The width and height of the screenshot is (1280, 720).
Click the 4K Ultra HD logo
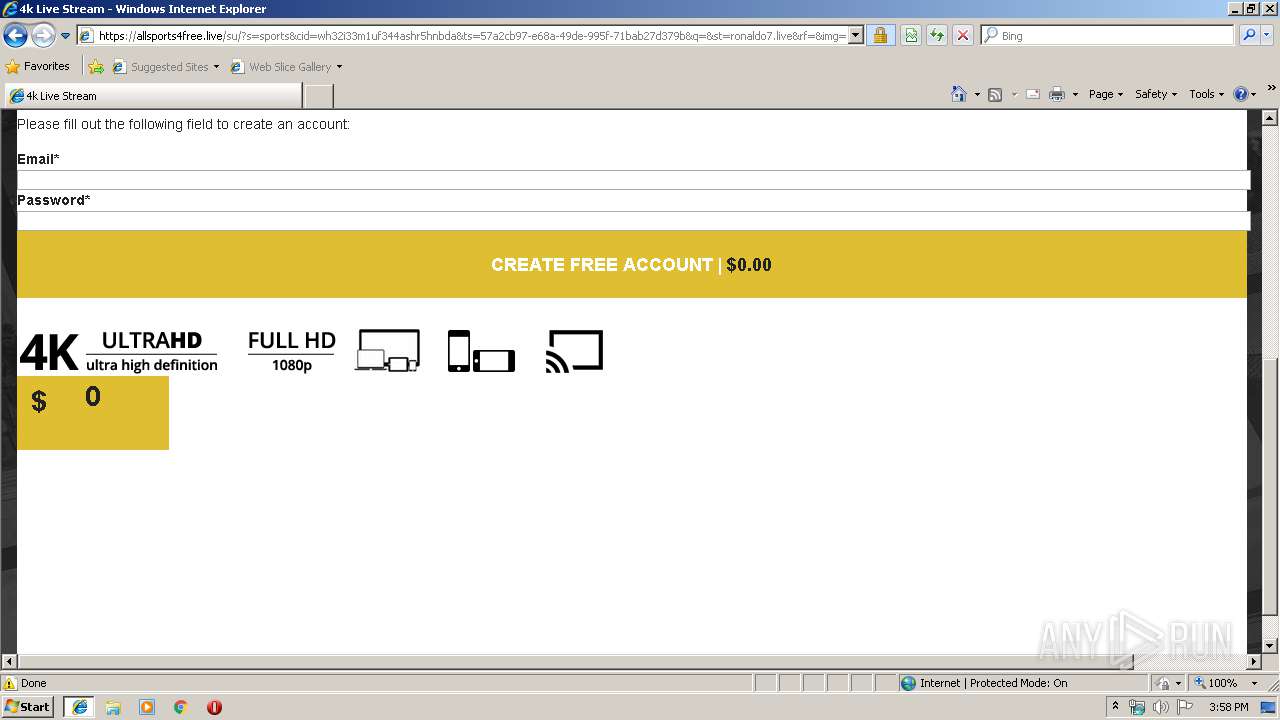click(118, 352)
